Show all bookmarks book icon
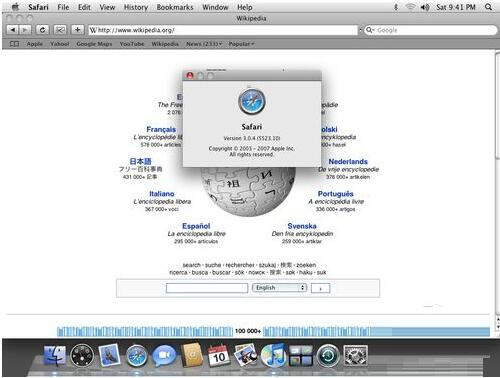500x378 pixels. [14, 44]
